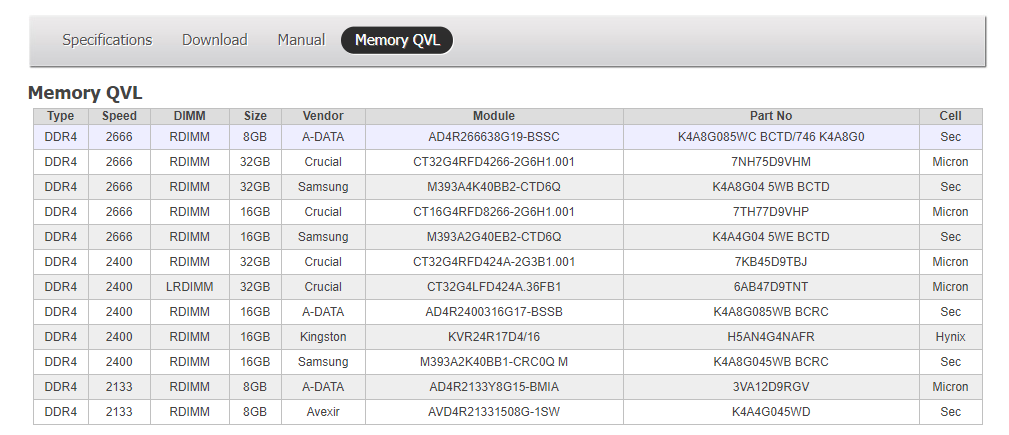The height and width of the screenshot is (435, 1009).
Task: Click part number 7NH75D9VHM
Action: [771, 162]
